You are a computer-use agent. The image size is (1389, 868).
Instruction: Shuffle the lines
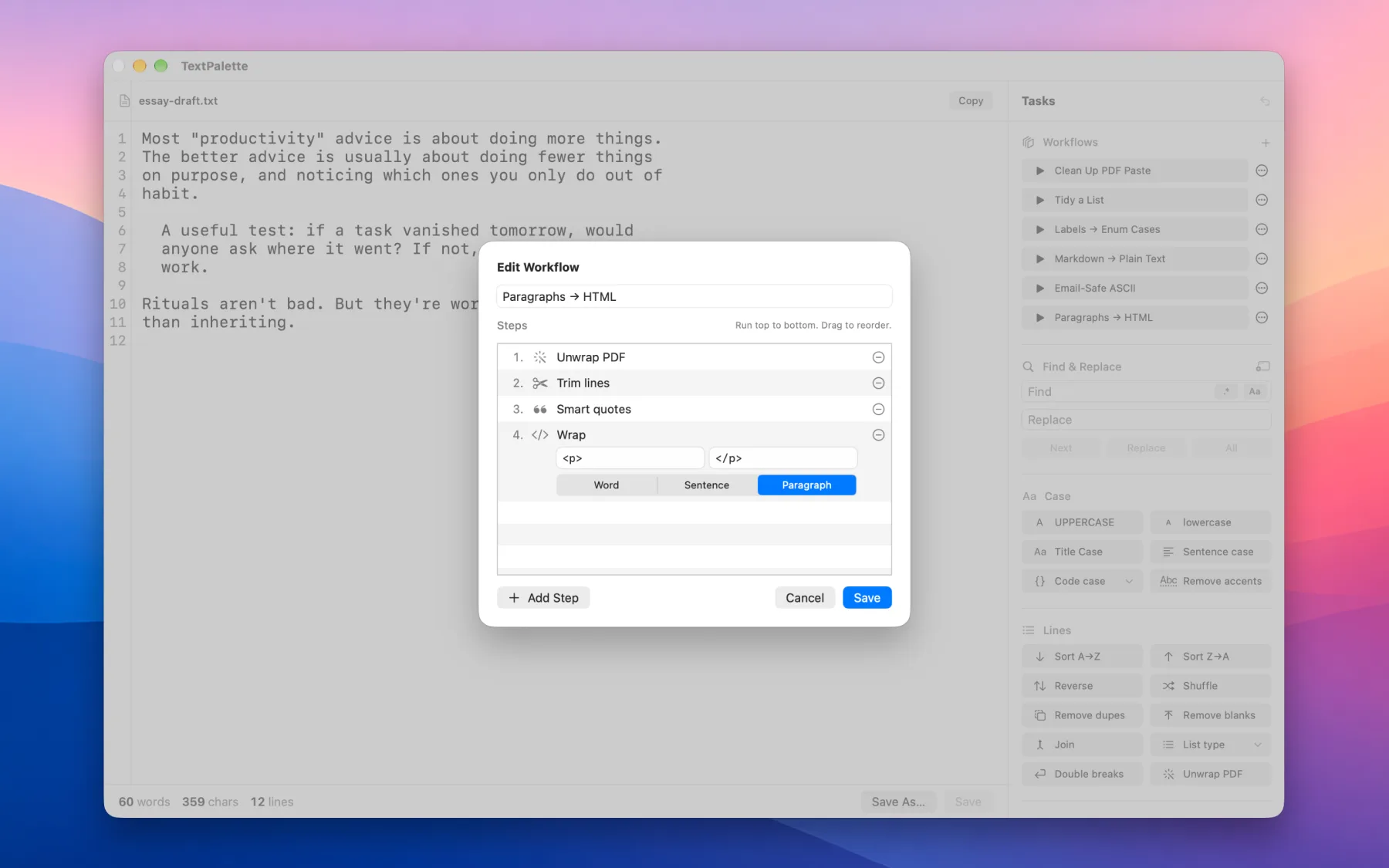1211,686
